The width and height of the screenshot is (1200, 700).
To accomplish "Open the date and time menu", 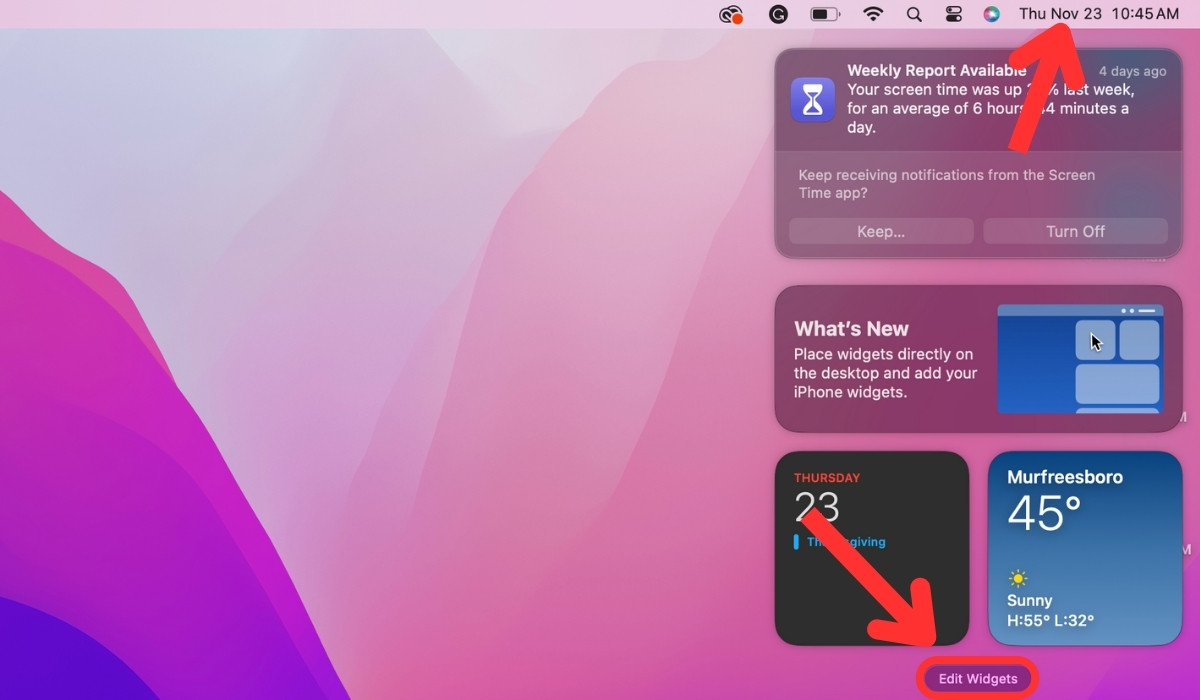I will (x=1100, y=14).
